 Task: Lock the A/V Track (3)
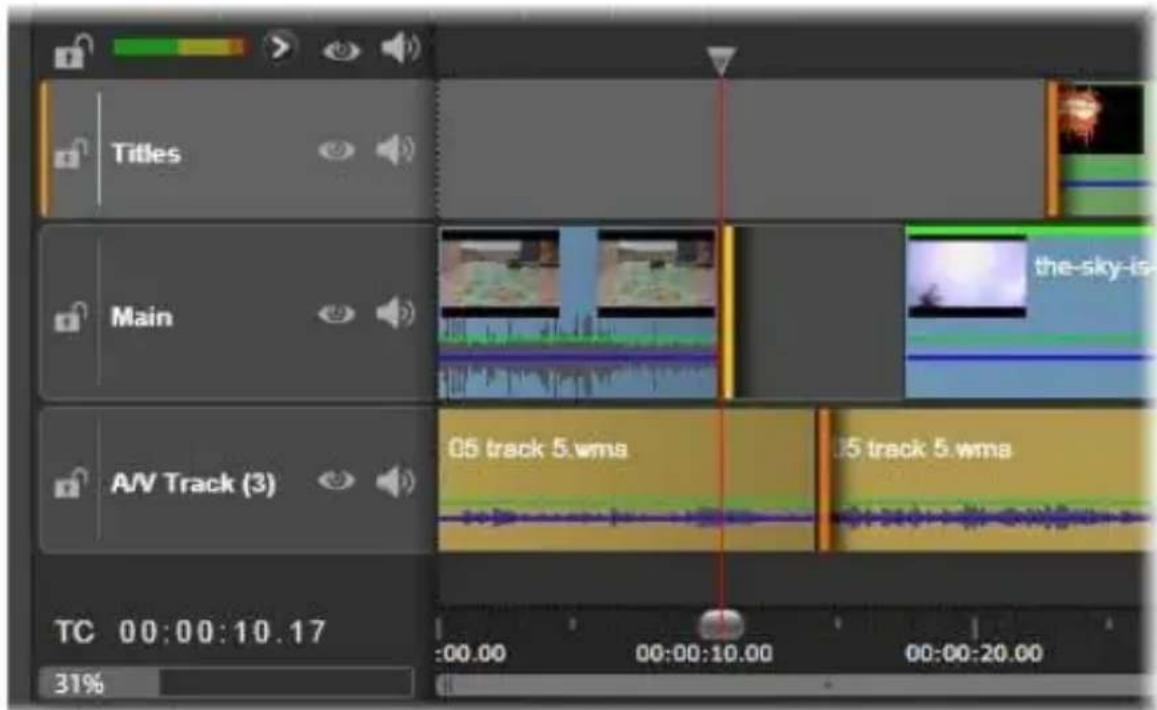[x=72, y=483]
